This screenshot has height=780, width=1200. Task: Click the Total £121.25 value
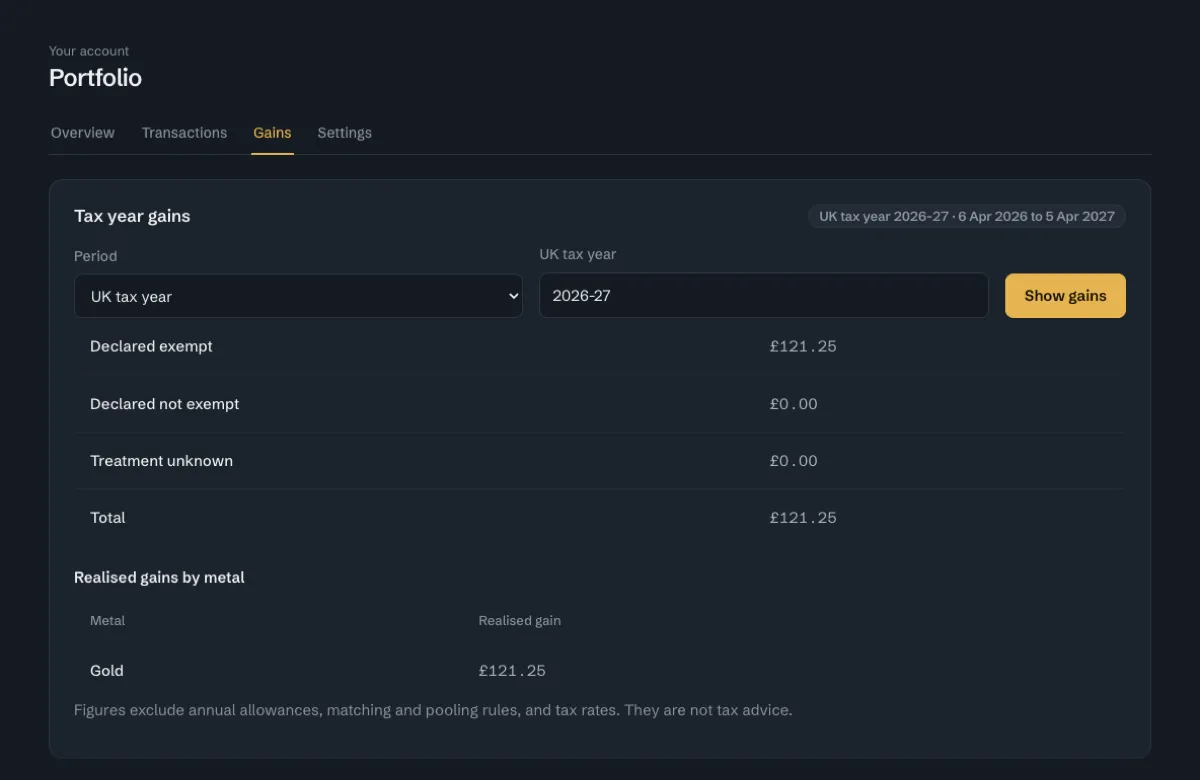[x=803, y=518]
